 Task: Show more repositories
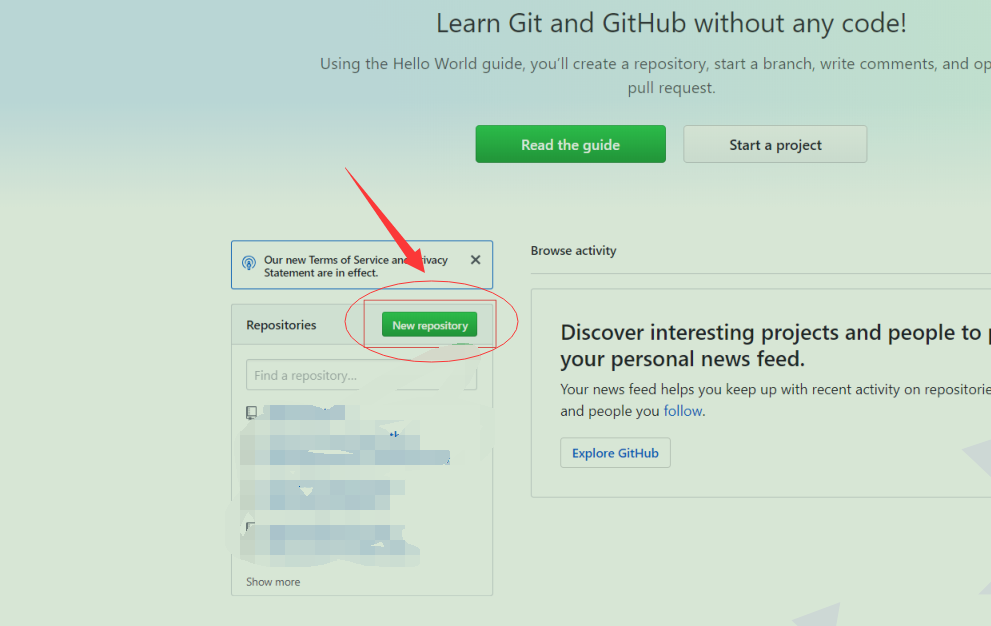pyautogui.click(x=273, y=582)
